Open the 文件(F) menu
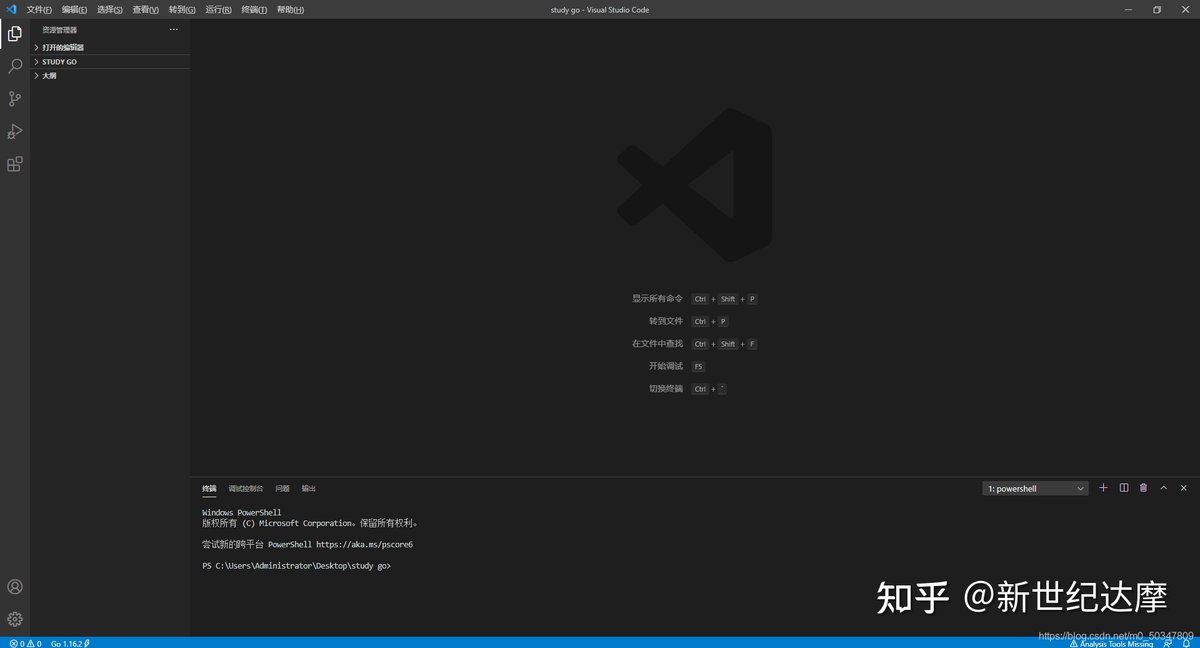 [39, 10]
